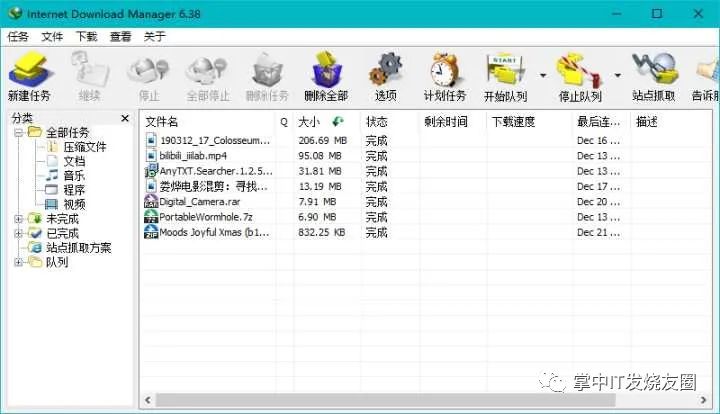The image size is (720, 414).
Task: Click the 206.69 MB size cell
Action: [322, 140]
